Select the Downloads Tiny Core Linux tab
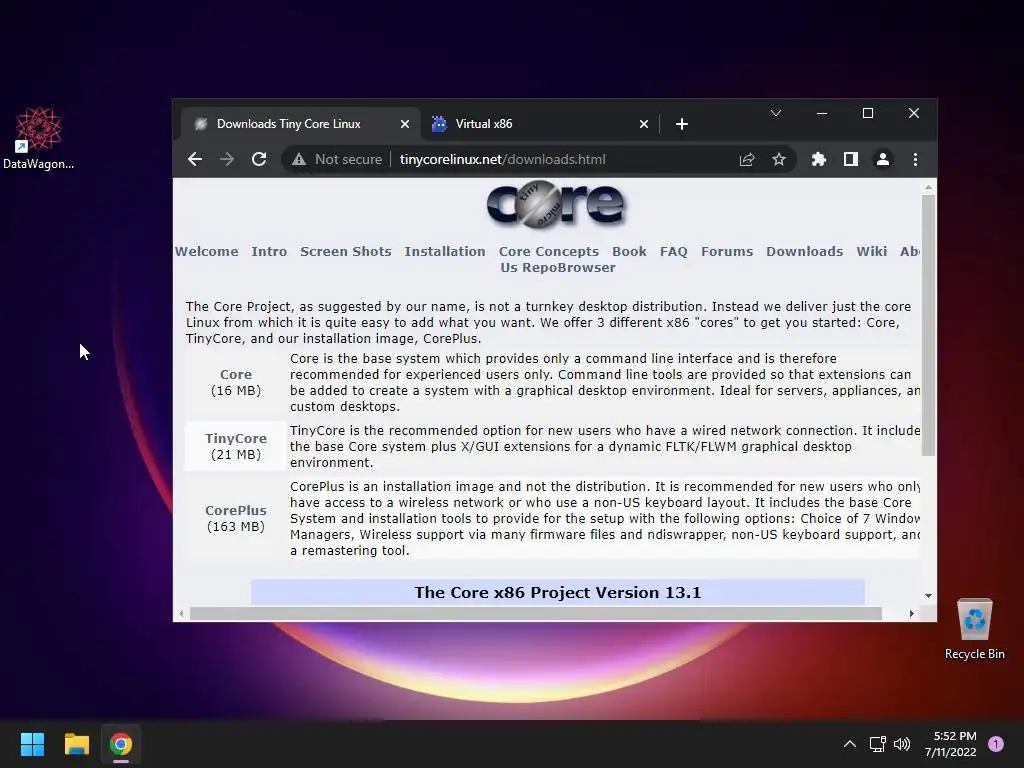 (301, 124)
